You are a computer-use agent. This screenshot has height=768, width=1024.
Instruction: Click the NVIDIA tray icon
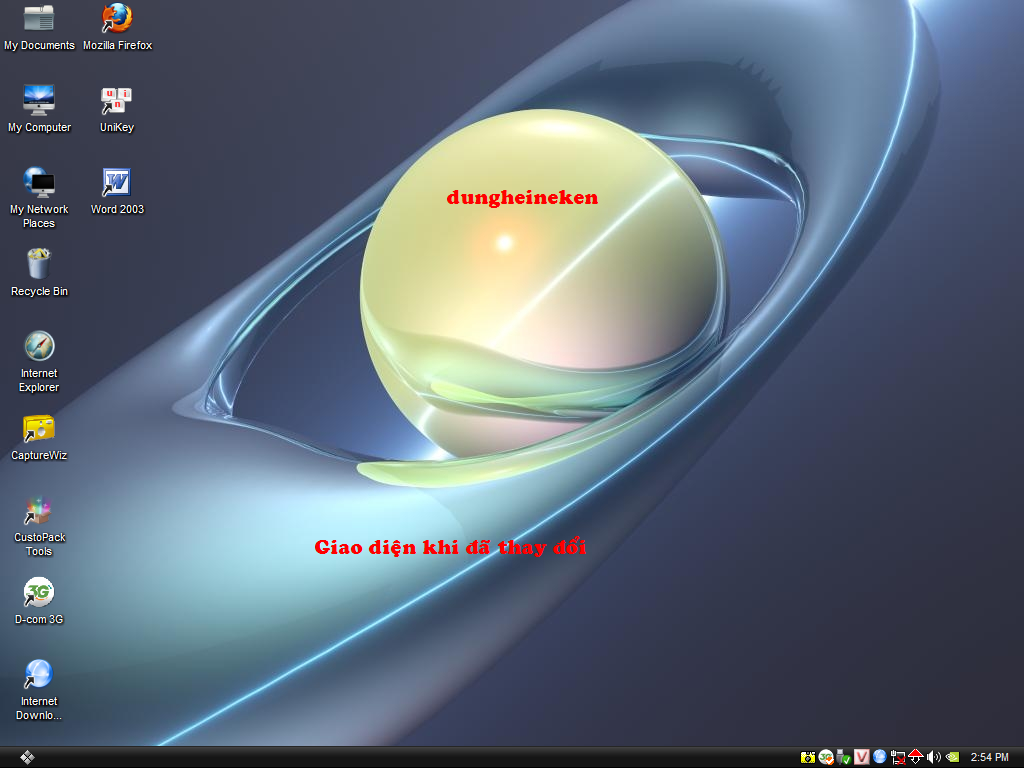tap(952, 758)
